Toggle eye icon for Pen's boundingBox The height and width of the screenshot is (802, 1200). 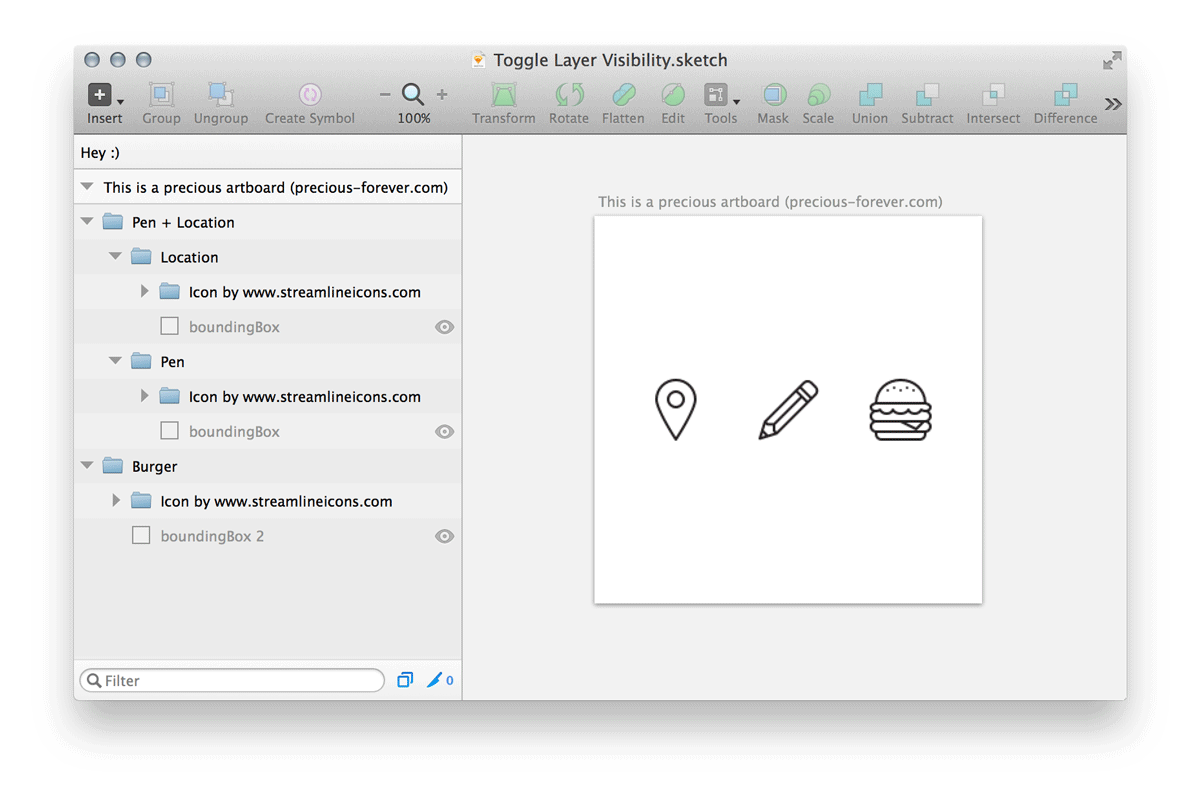(x=445, y=432)
